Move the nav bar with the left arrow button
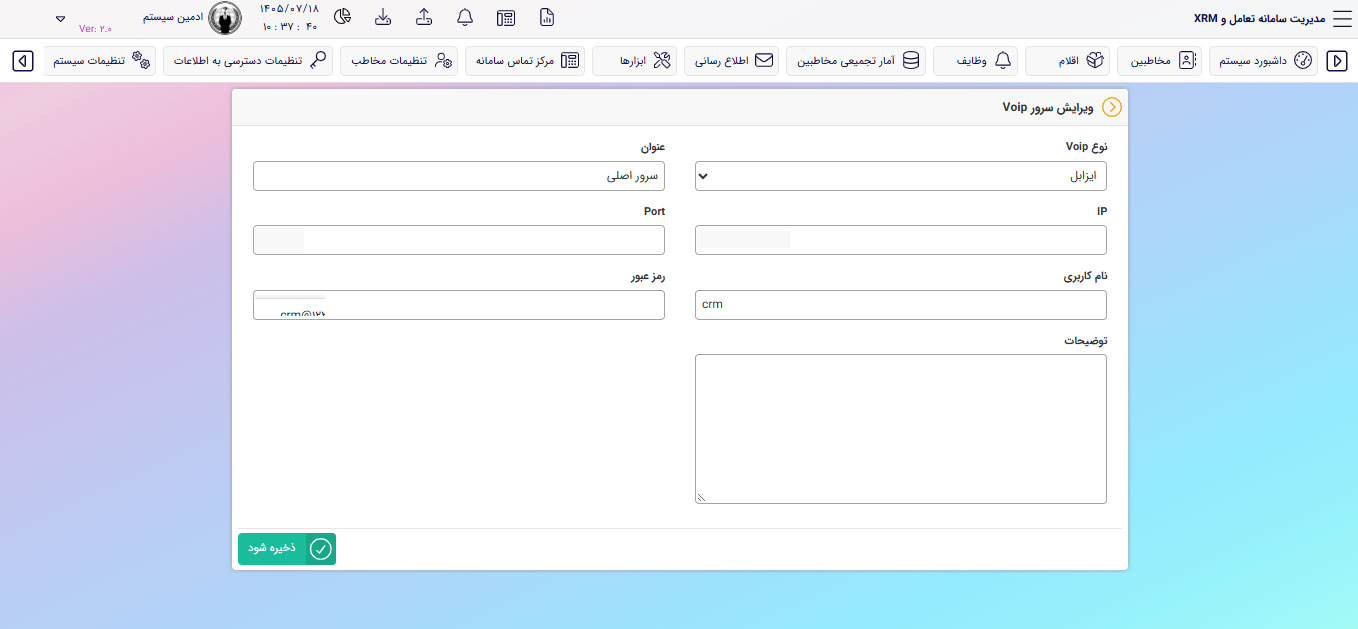The image size is (1358, 629). pyautogui.click(x=23, y=61)
